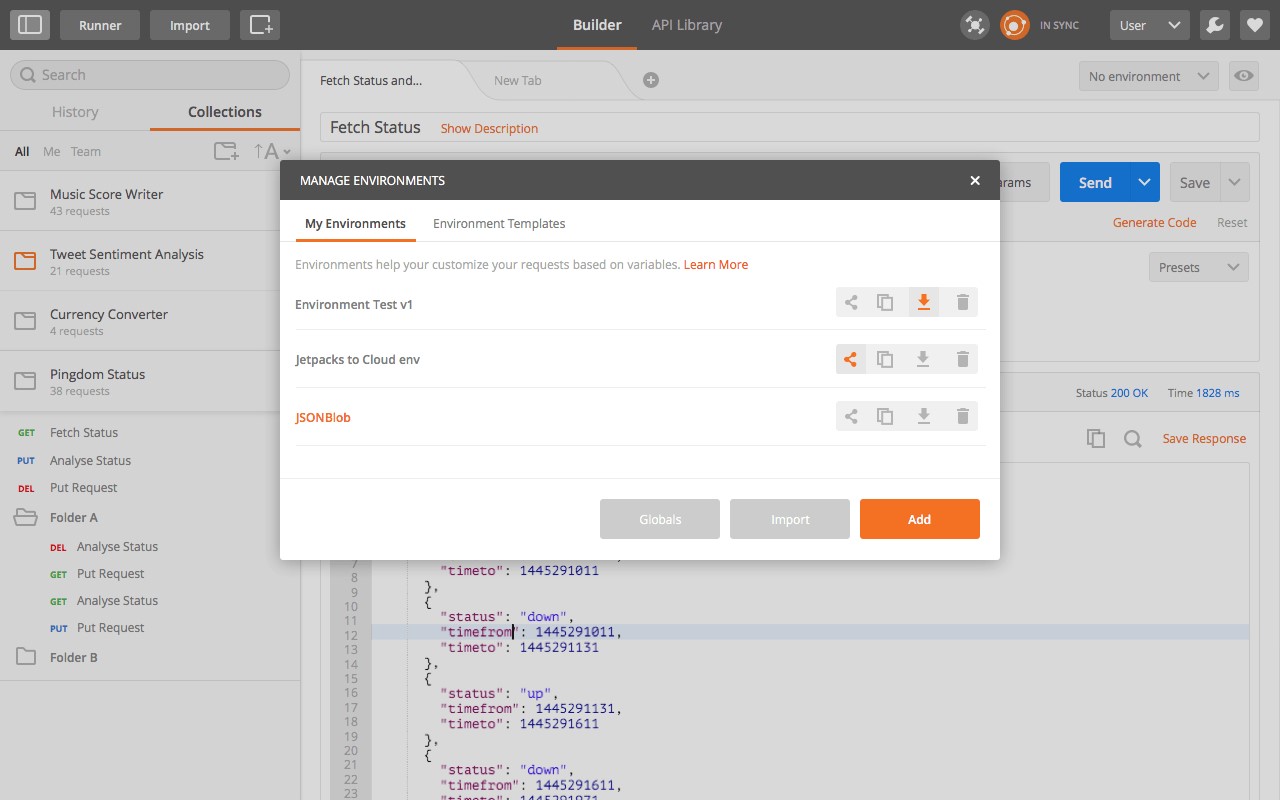The width and height of the screenshot is (1280, 800).
Task: Toggle the sidebar visibility button
Action: [x=30, y=25]
